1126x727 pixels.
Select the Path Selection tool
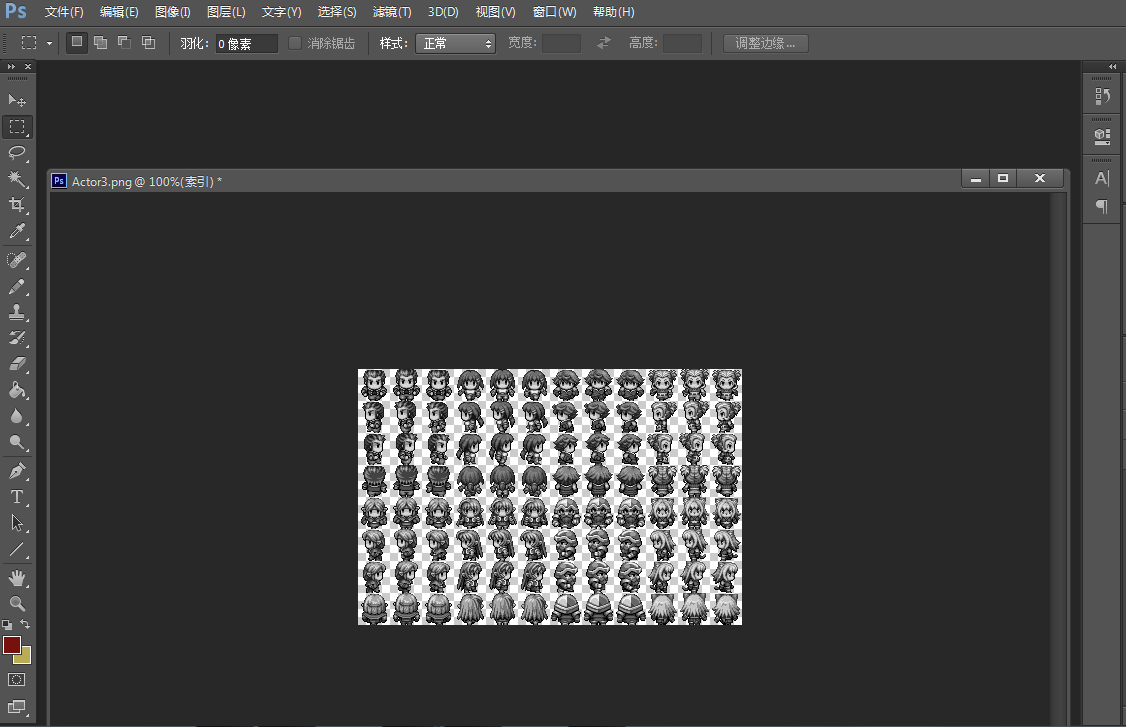pyautogui.click(x=17, y=523)
